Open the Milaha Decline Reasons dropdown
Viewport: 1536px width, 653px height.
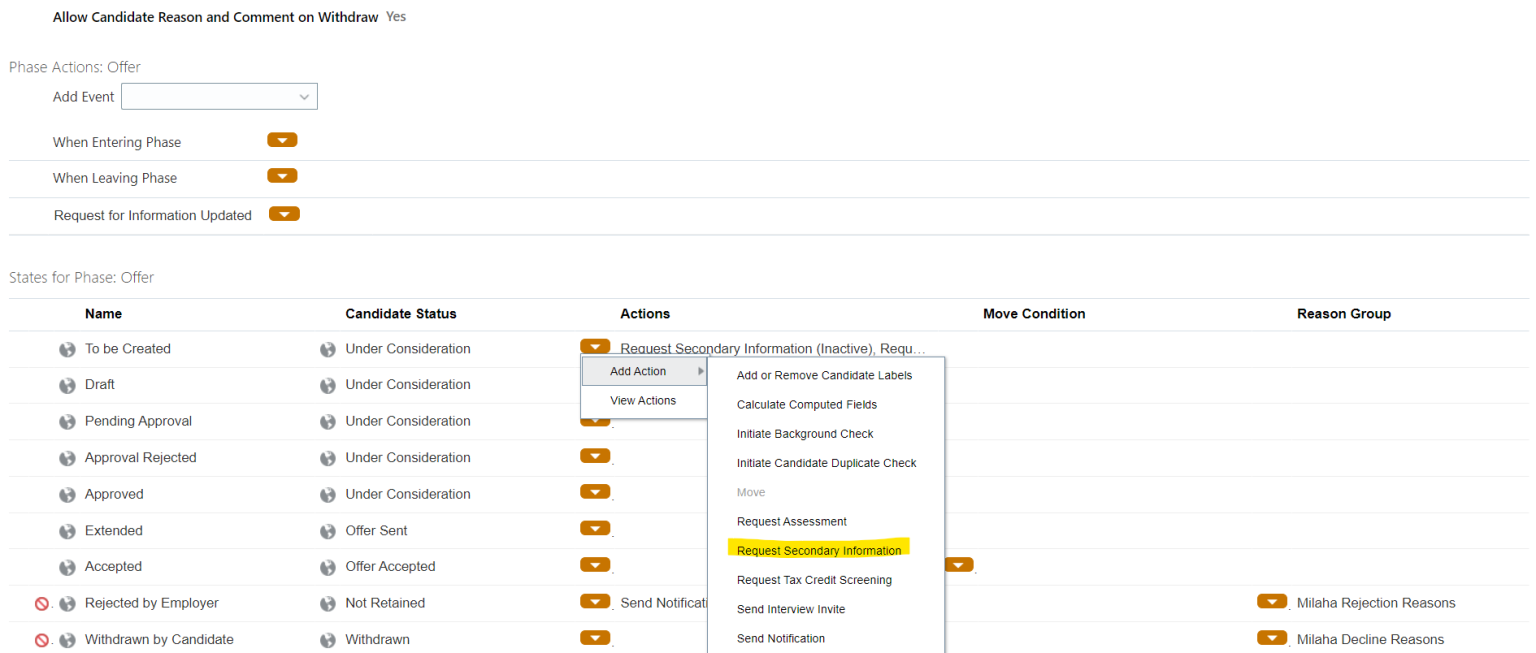click(1272, 637)
